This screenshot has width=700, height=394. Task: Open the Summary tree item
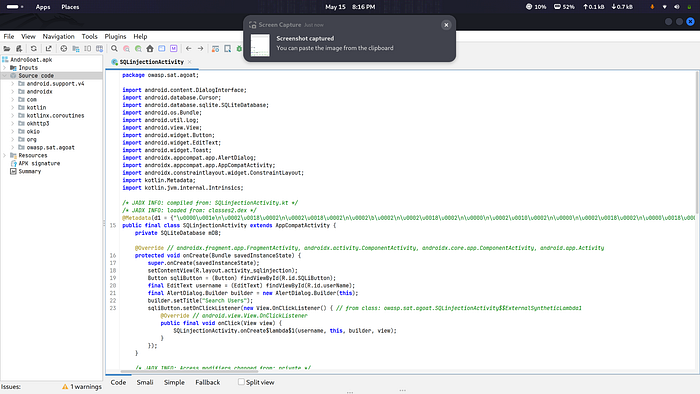[25, 172]
